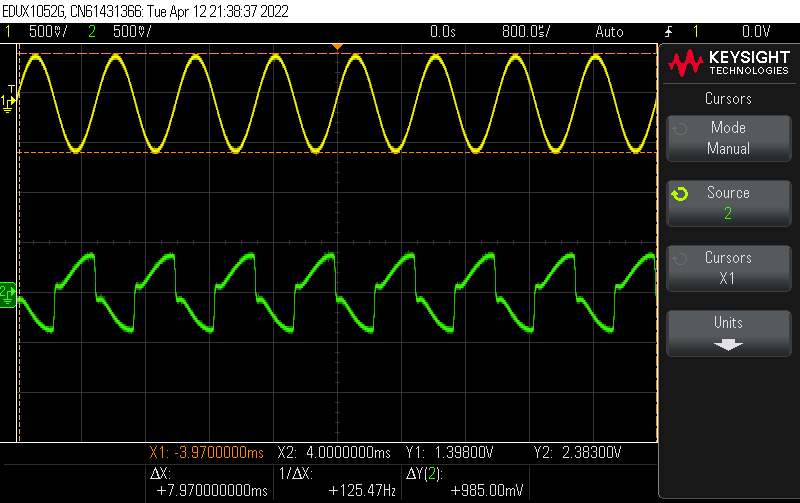Image resolution: width=800 pixels, height=503 pixels.
Task: Click the 800.0us/ timebase setting
Action: (x=527, y=31)
